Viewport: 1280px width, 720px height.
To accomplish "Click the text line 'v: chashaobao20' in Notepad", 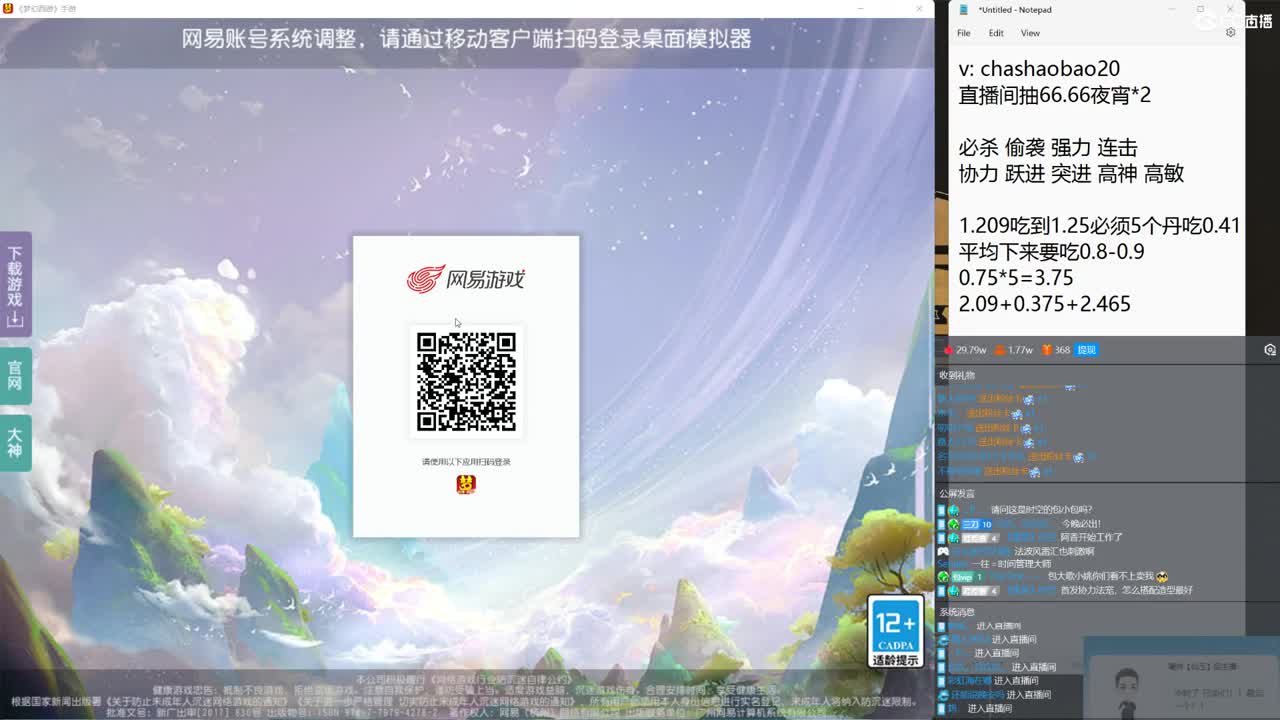I will click(1039, 69).
